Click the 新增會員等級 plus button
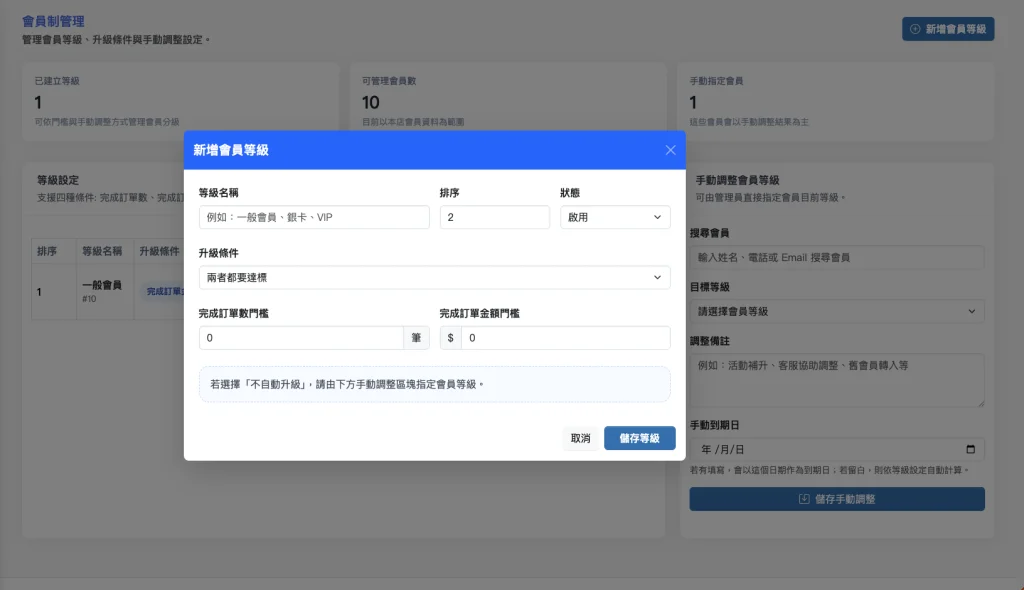Screen dimensions: 1024x590 point(947,29)
